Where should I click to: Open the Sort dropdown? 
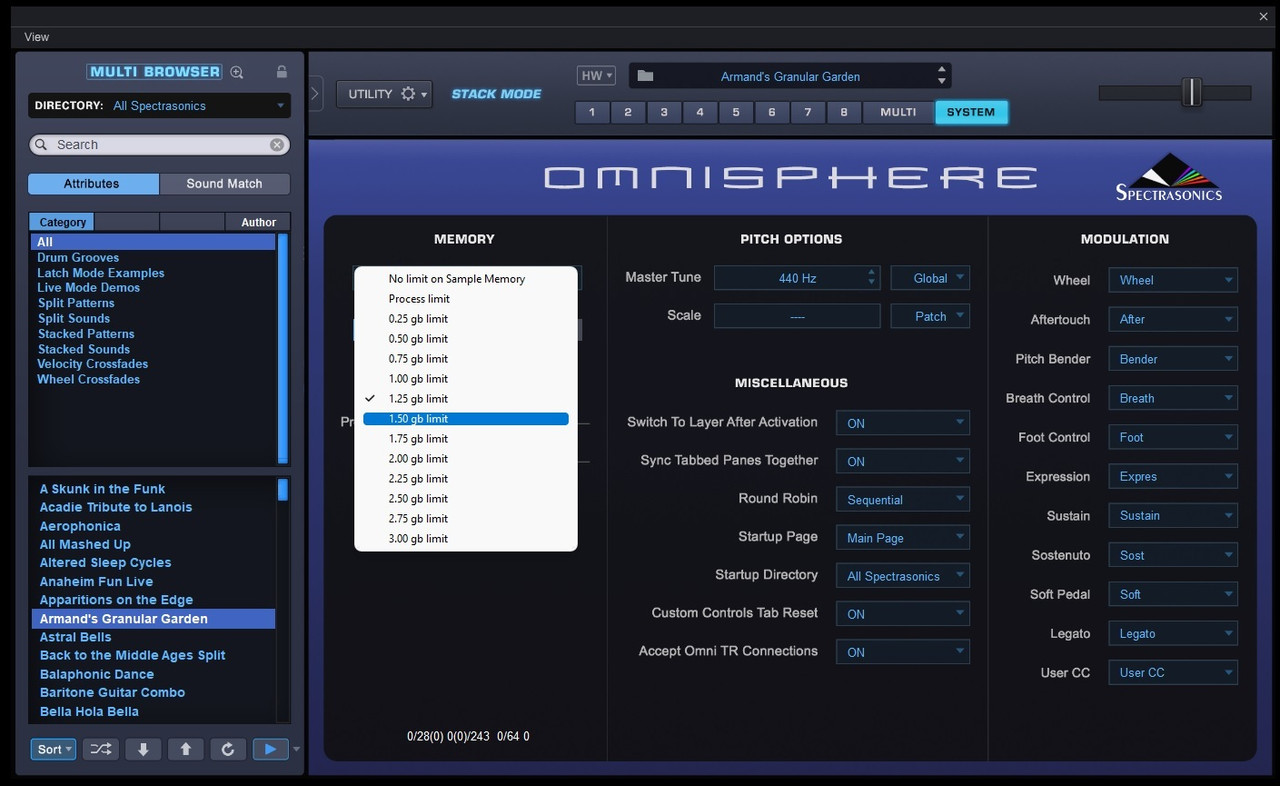[53, 749]
